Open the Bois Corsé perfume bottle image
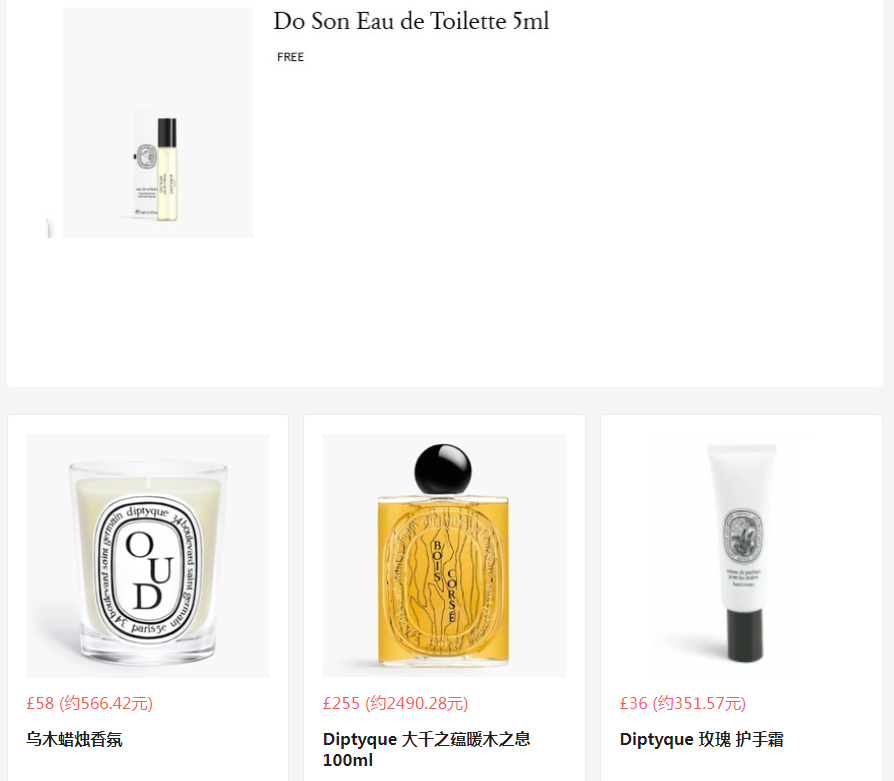 point(445,556)
